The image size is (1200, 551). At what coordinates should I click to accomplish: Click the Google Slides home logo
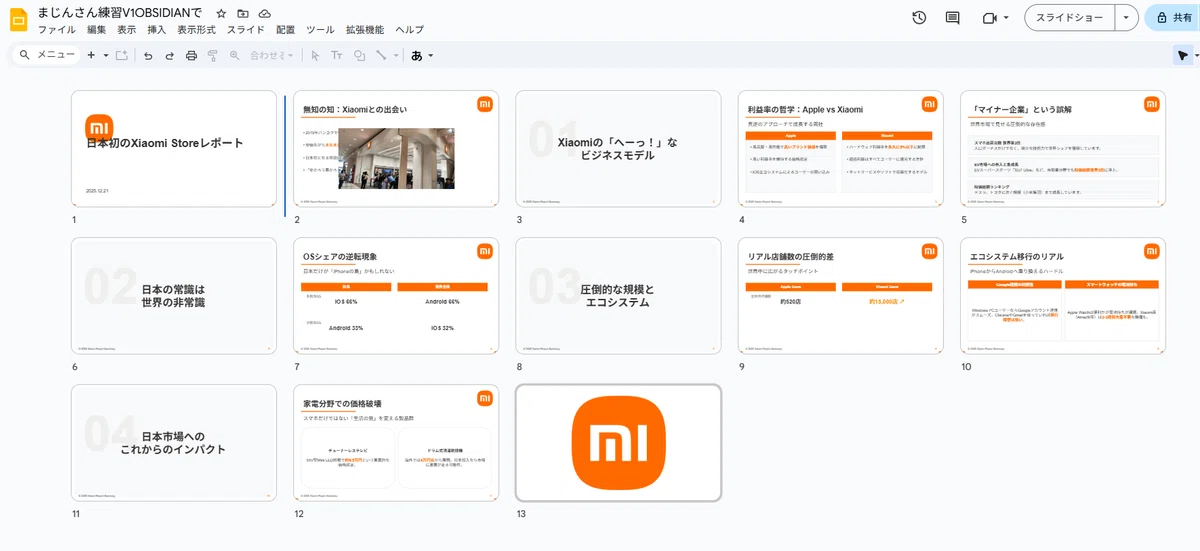pyautogui.click(x=18, y=19)
